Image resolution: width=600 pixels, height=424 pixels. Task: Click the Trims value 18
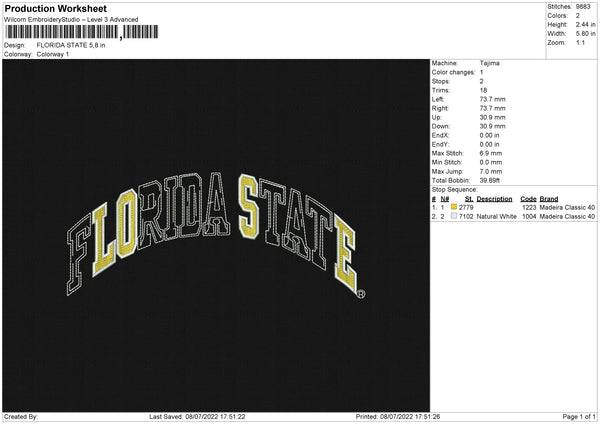[483, 90]
